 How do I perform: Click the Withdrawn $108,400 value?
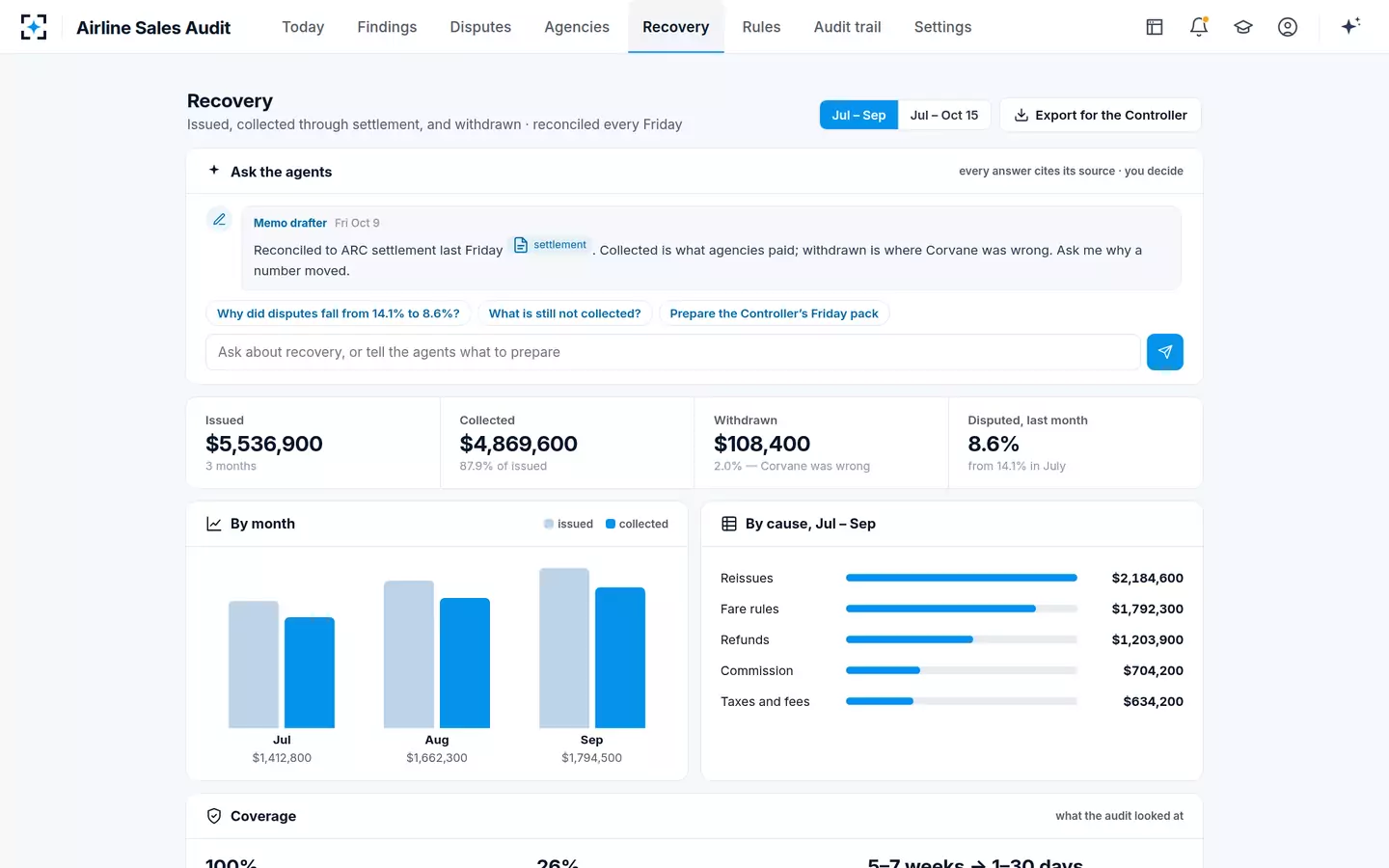762,444
